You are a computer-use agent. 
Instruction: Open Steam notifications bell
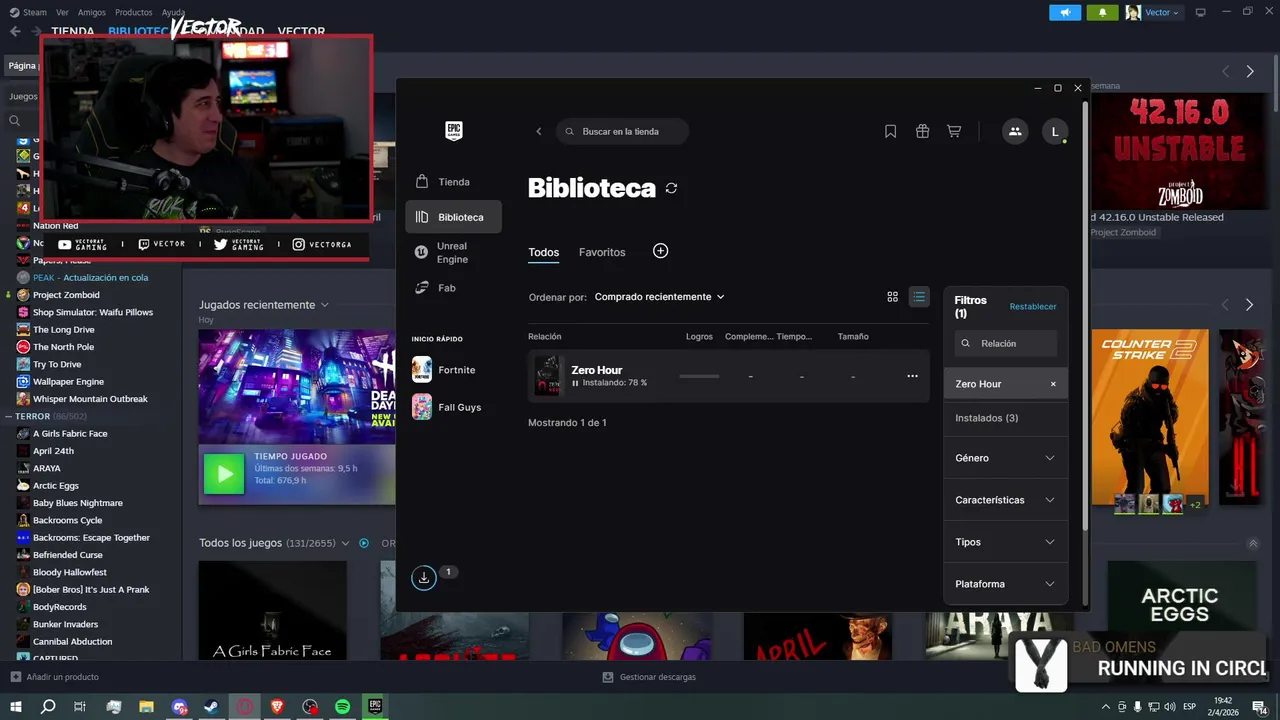(1102, 12)
